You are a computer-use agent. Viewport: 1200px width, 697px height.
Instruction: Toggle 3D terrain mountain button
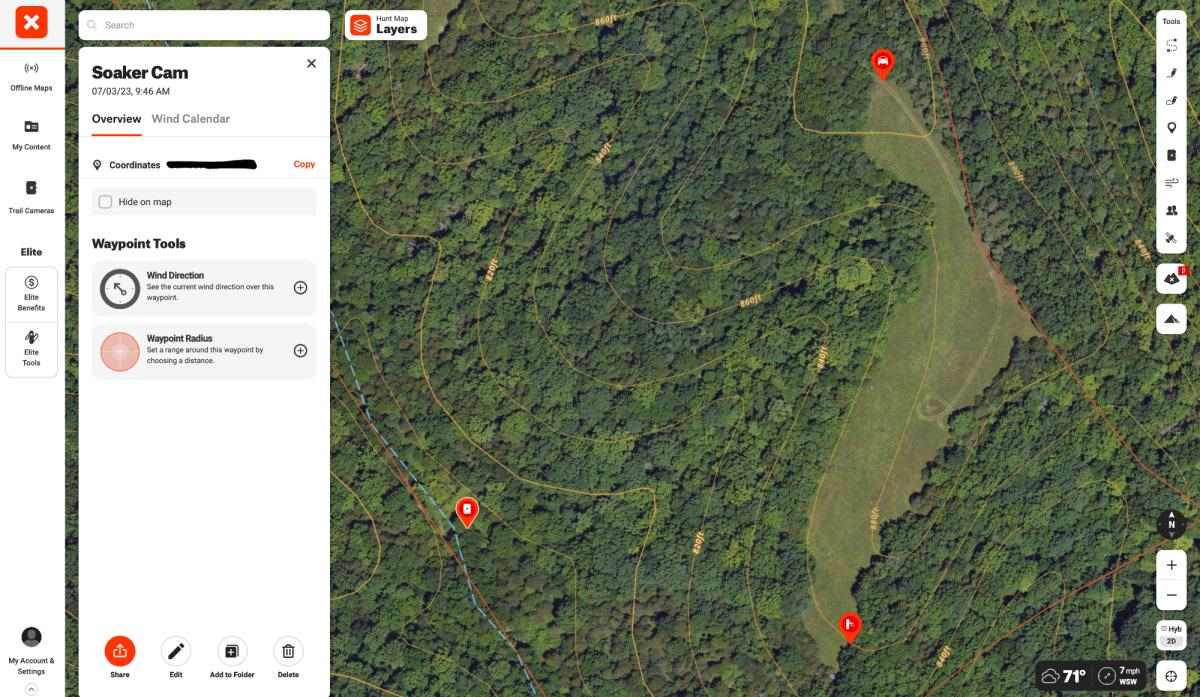1171,319
